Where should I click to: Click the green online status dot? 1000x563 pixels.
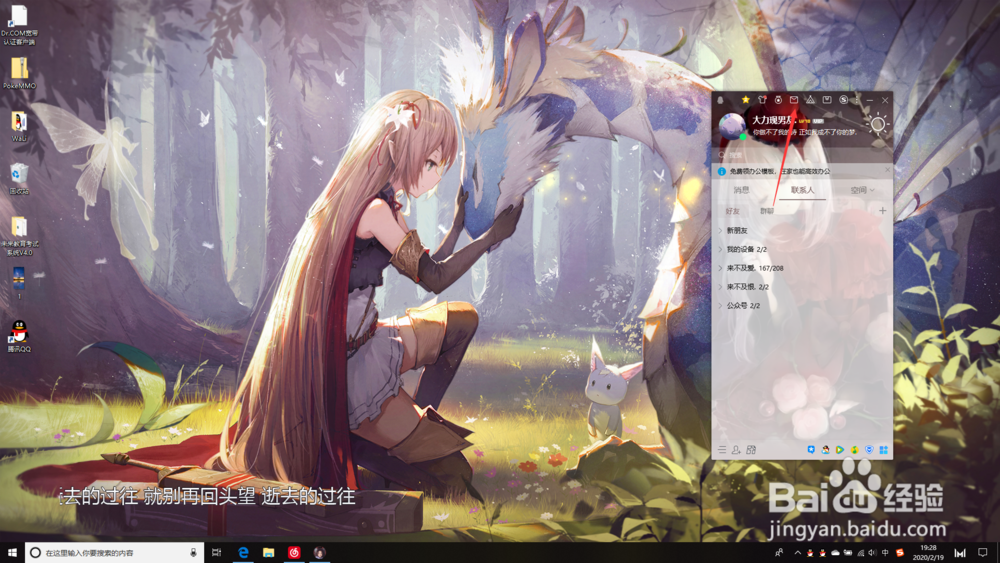click(743, 136)
